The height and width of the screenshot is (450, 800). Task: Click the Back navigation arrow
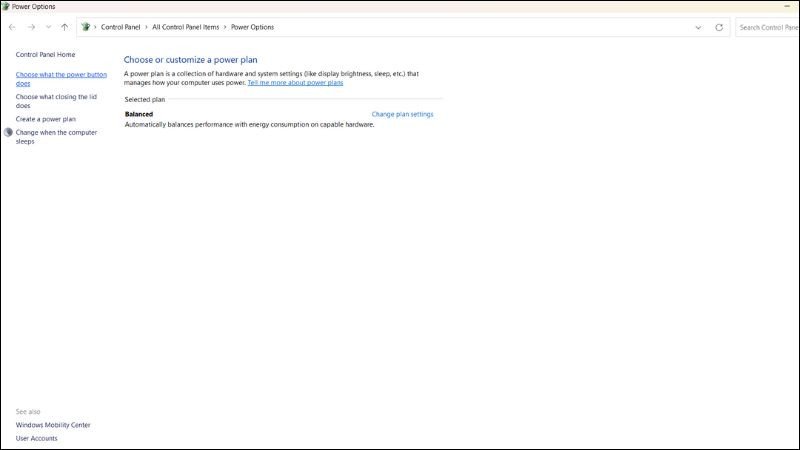(12, 27)
